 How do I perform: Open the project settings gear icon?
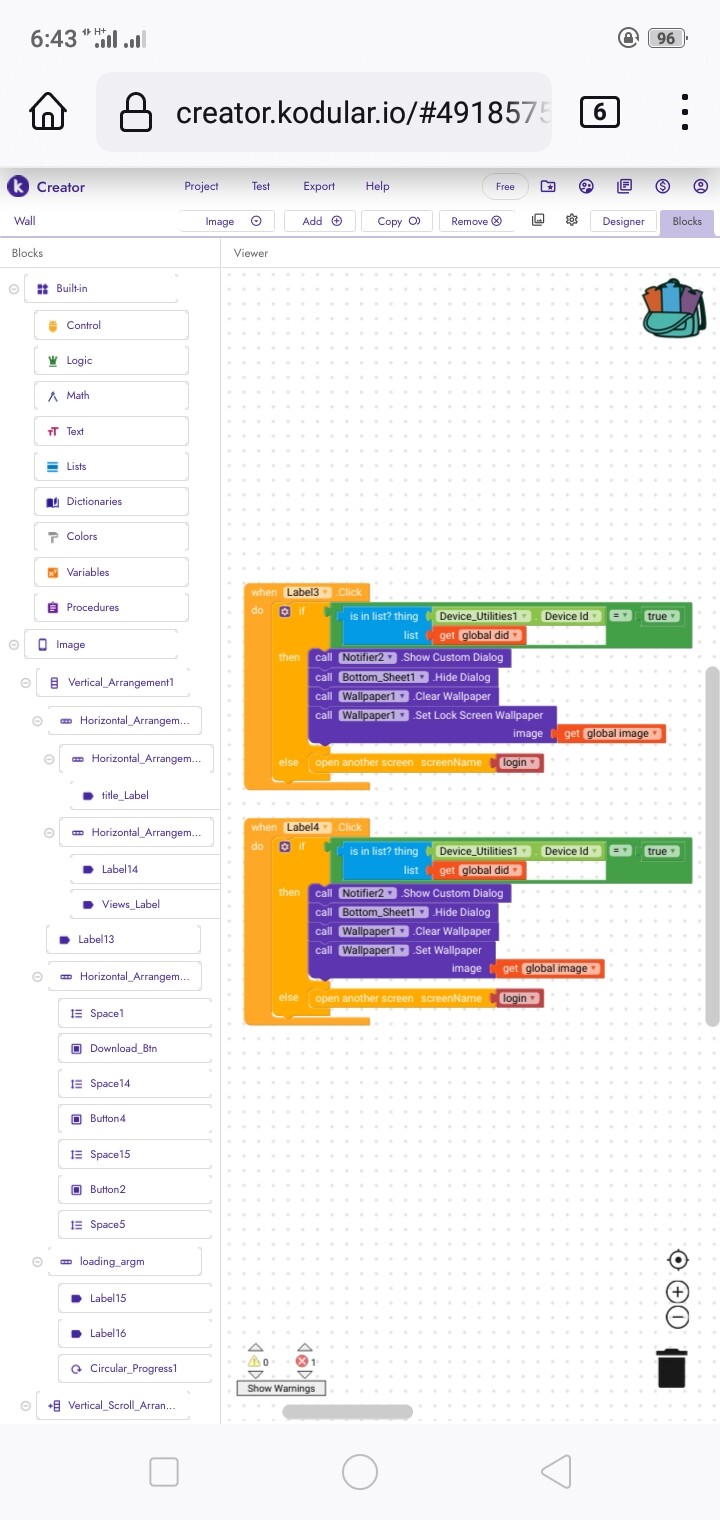tap(571, 220)
